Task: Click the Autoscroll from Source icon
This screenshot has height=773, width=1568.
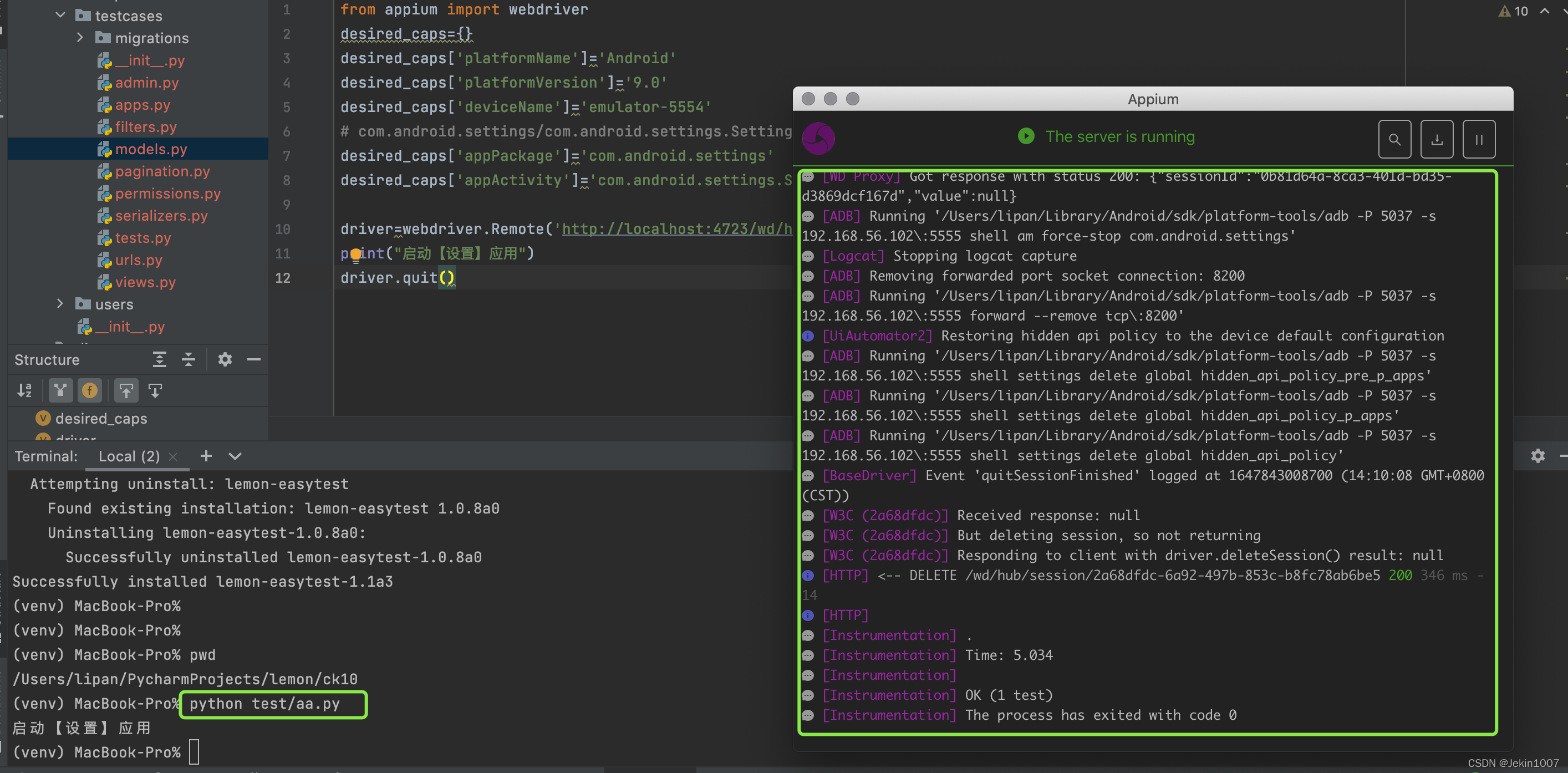Action: coord(155,391)
